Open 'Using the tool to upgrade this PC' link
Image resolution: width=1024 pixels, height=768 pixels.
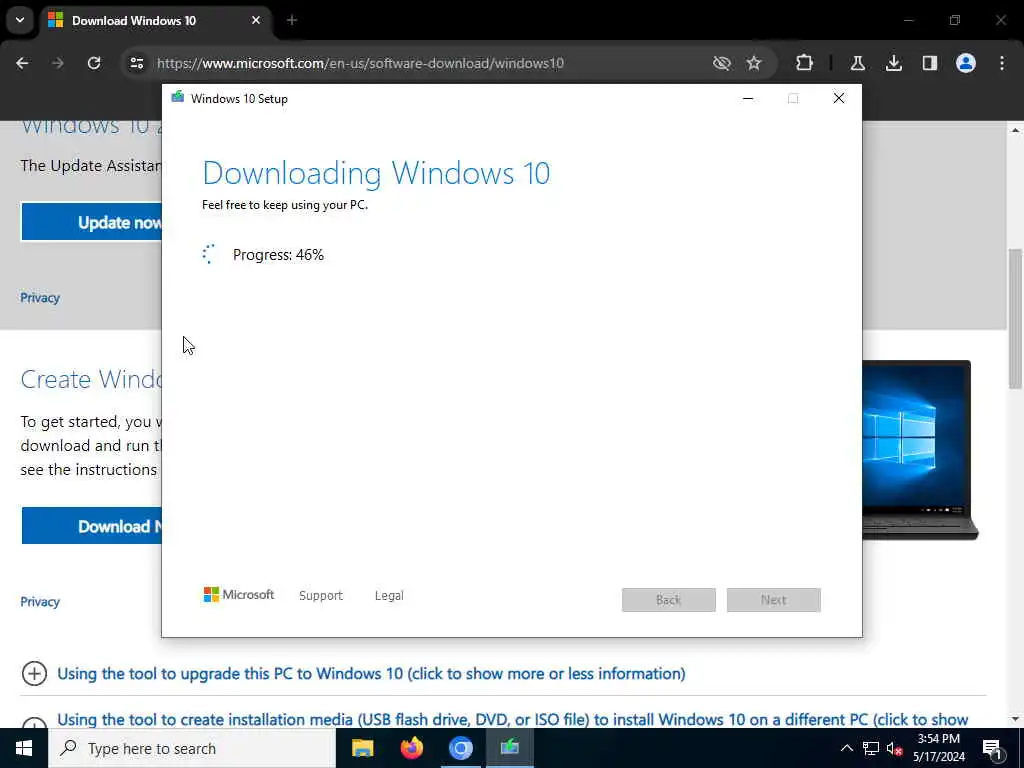(x=371, y=673)
